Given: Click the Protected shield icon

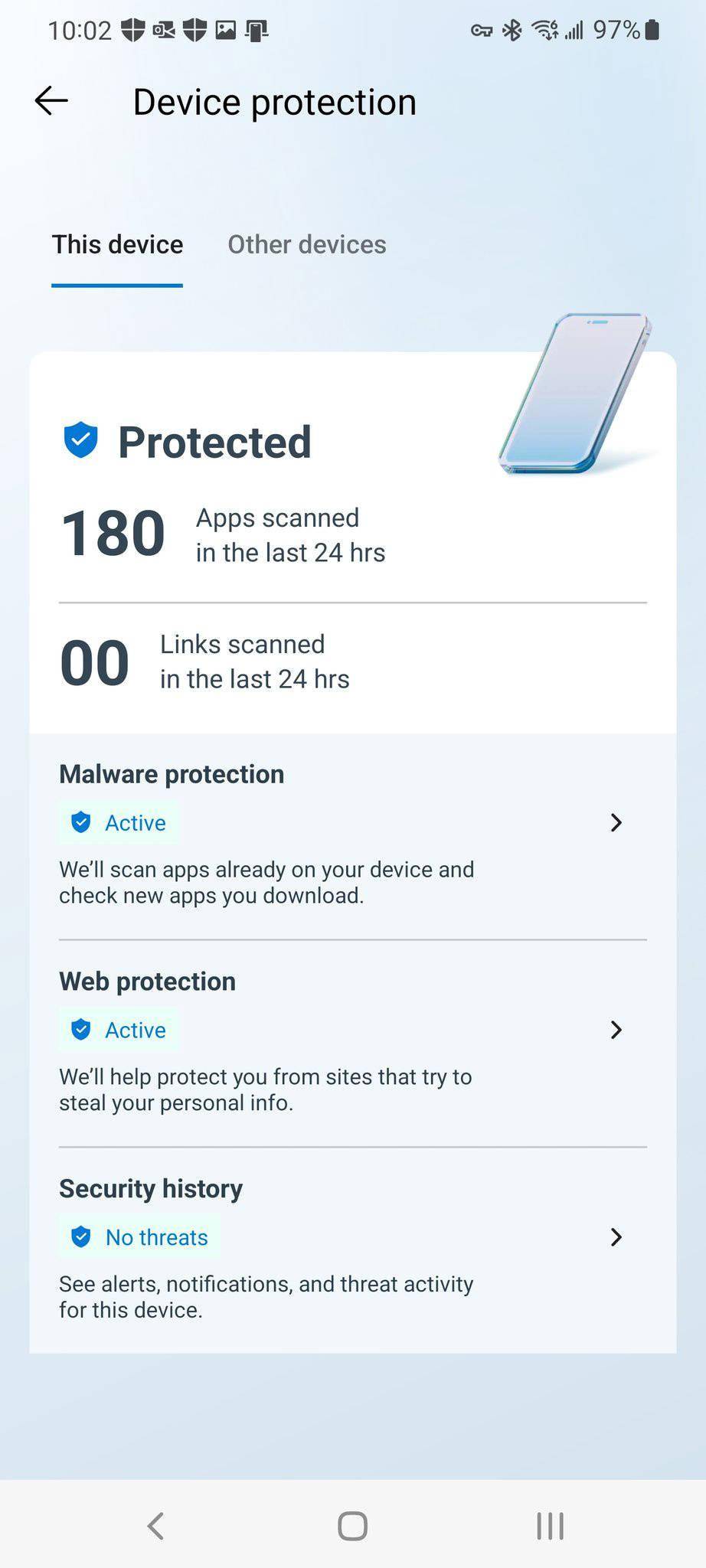Looking at the screenshot, I should click(x=79, y=440).
